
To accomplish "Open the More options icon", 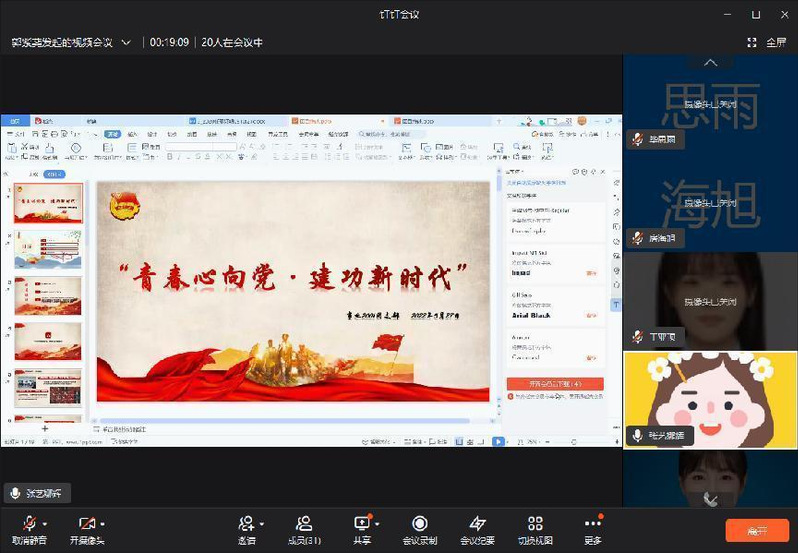I will click(x=593, y=525).
